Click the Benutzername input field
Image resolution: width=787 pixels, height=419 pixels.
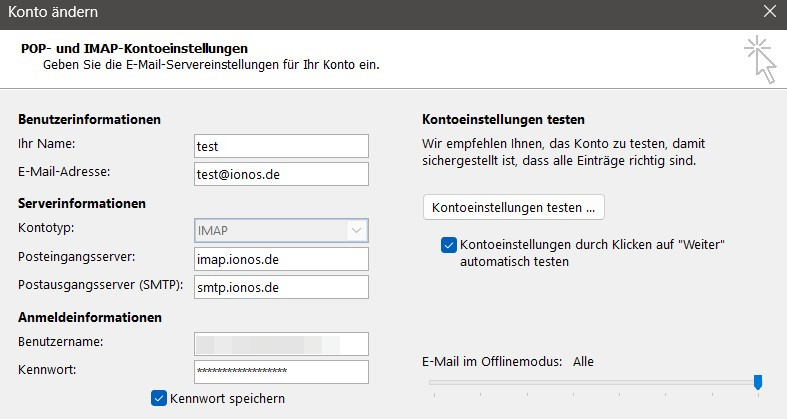tap(281, 344)
